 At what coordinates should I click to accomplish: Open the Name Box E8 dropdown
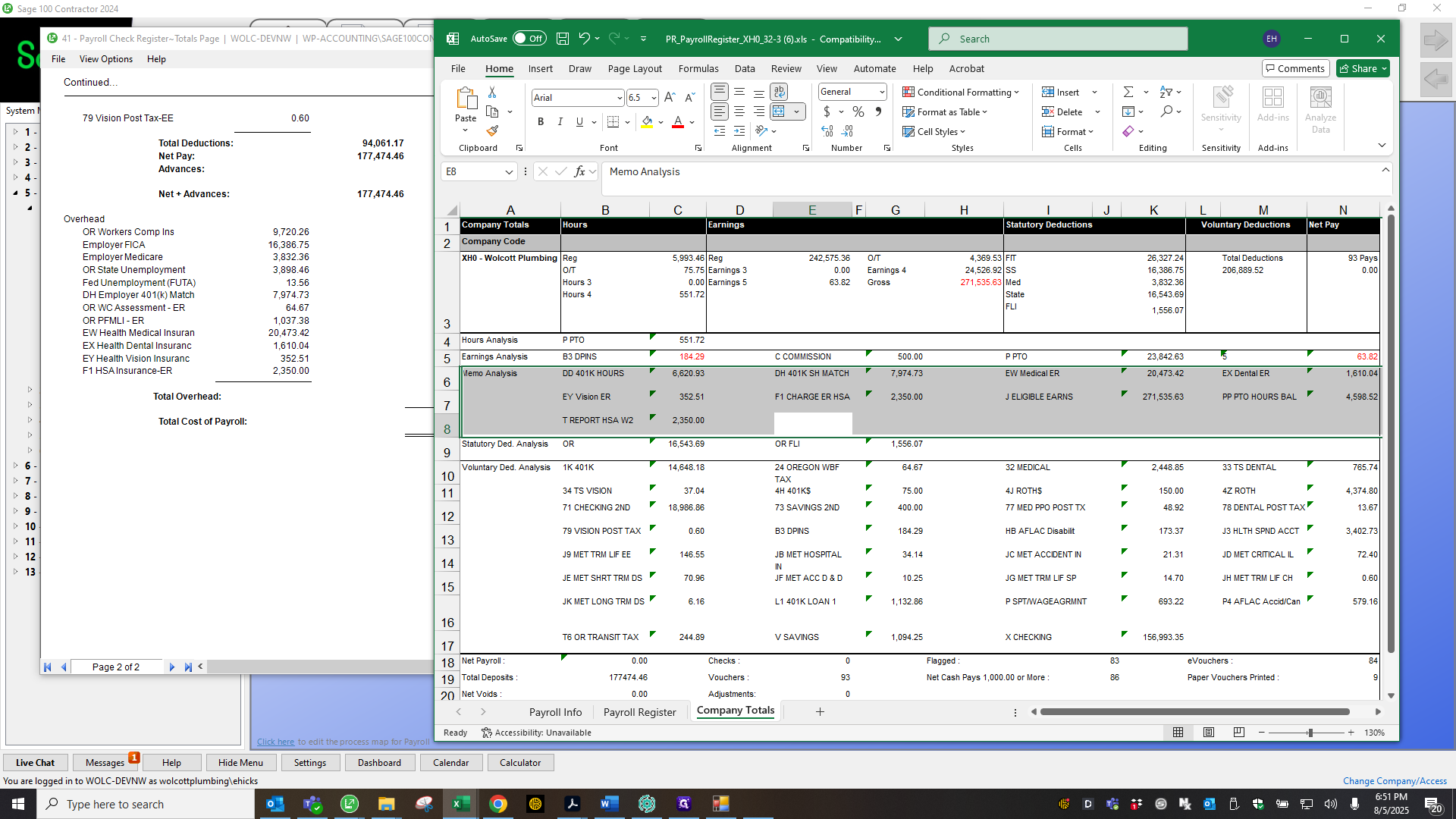click(x=509, y=172)
